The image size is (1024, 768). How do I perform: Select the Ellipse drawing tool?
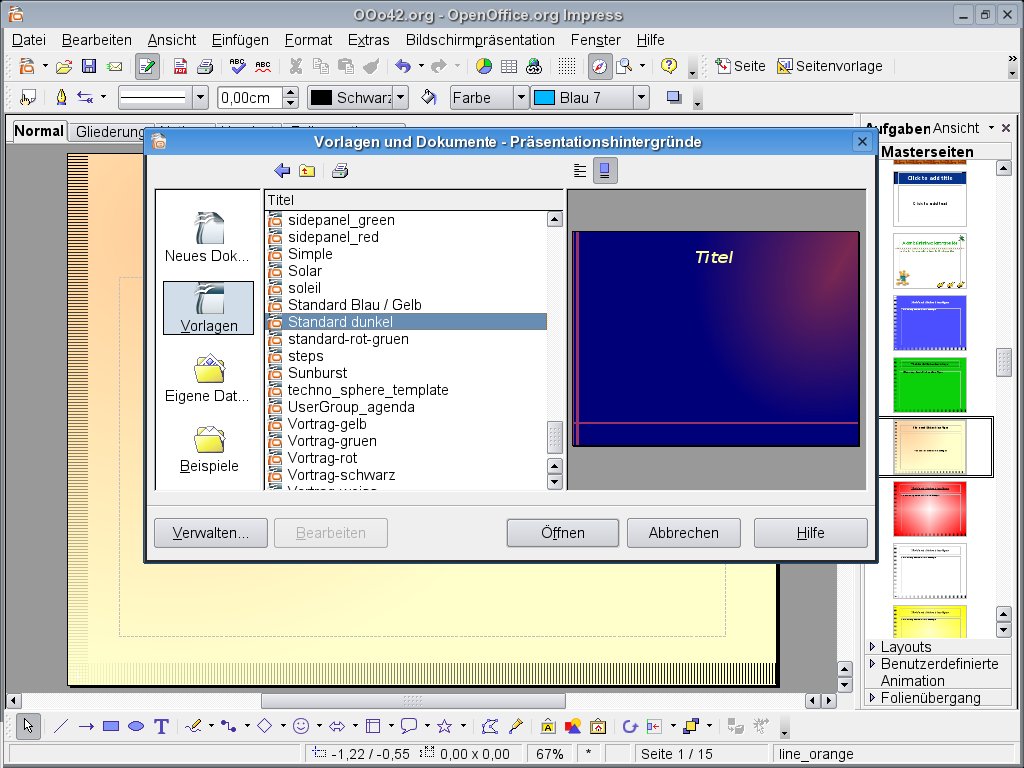(x=136, y=727)
